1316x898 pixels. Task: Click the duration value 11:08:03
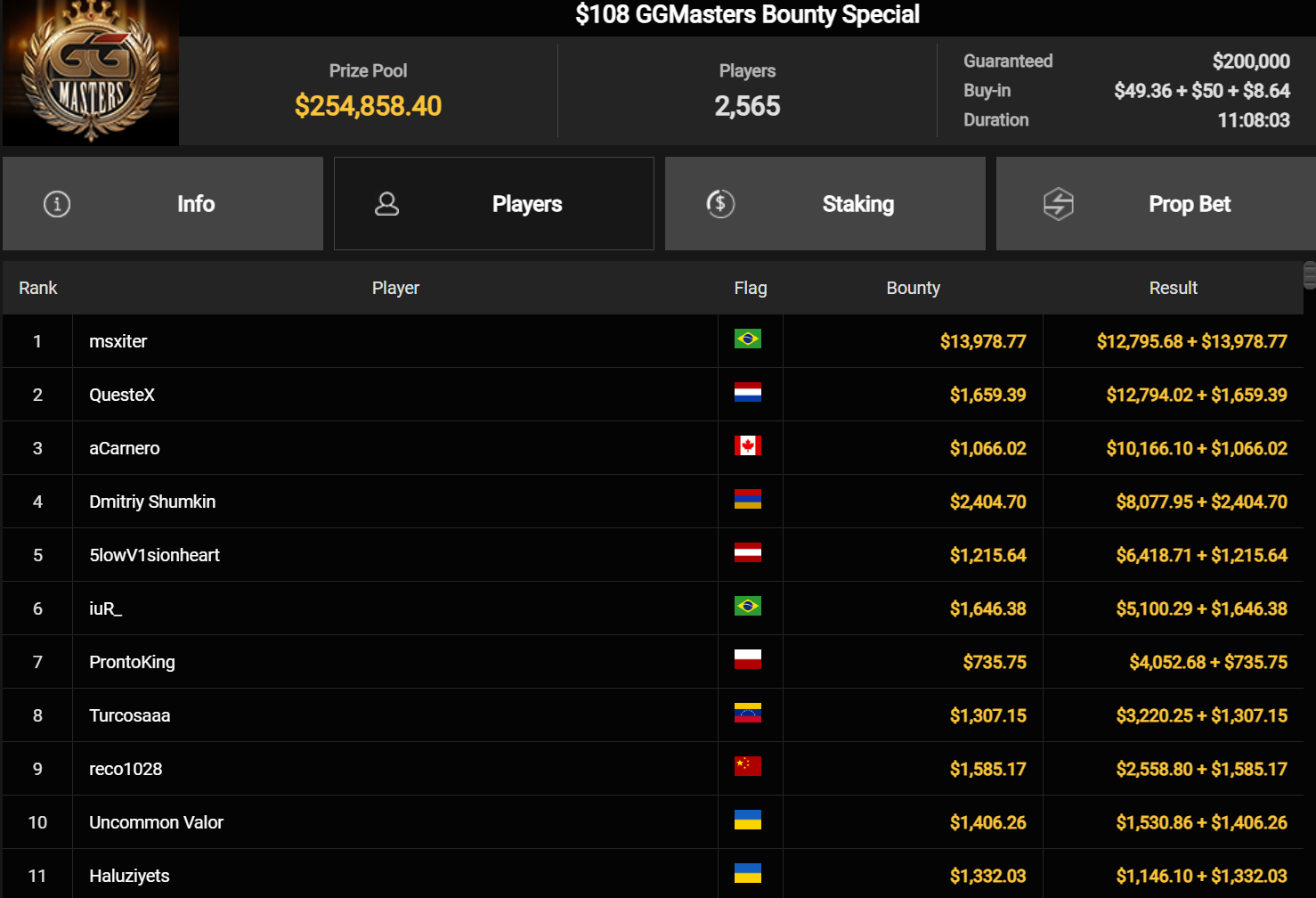coord(1254,119)
